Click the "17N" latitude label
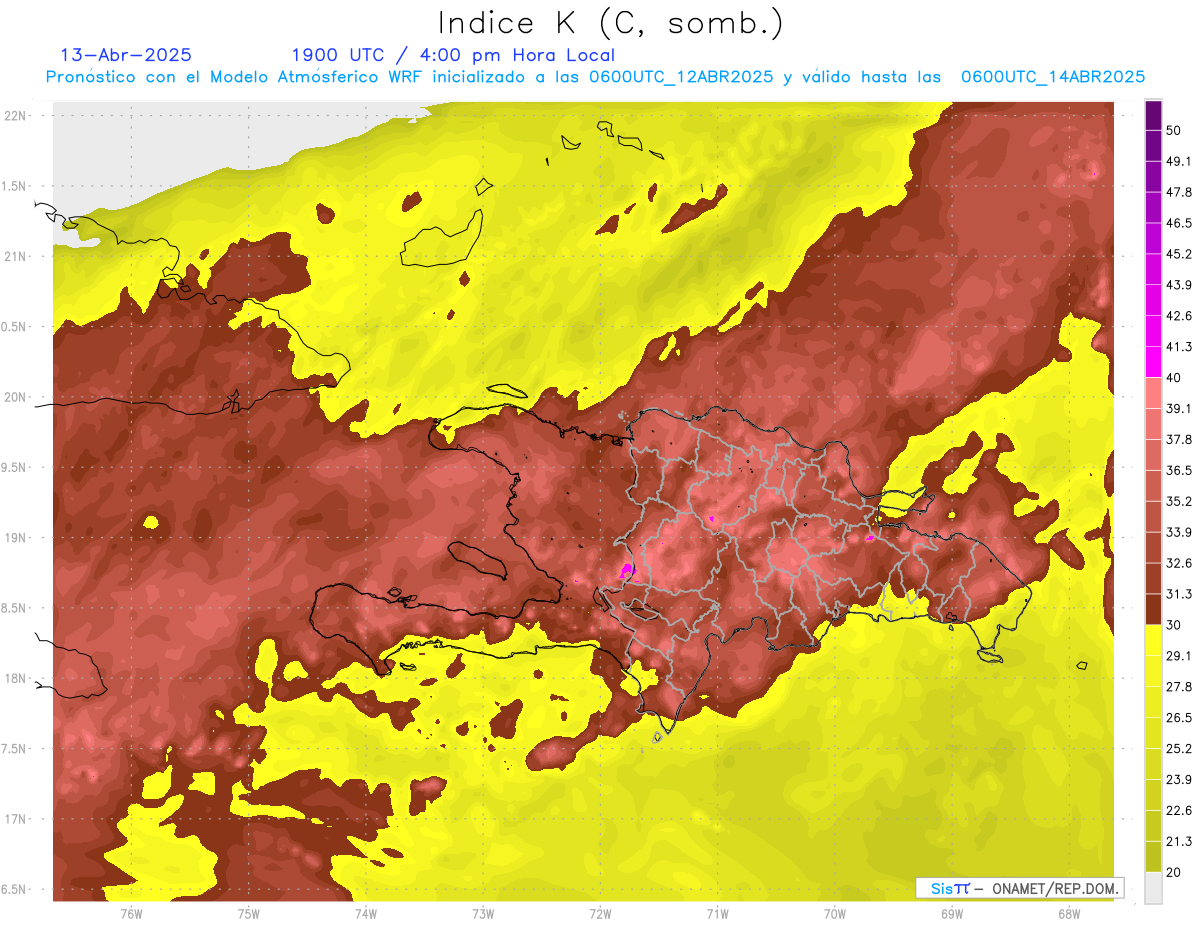 tap(16, 819)
